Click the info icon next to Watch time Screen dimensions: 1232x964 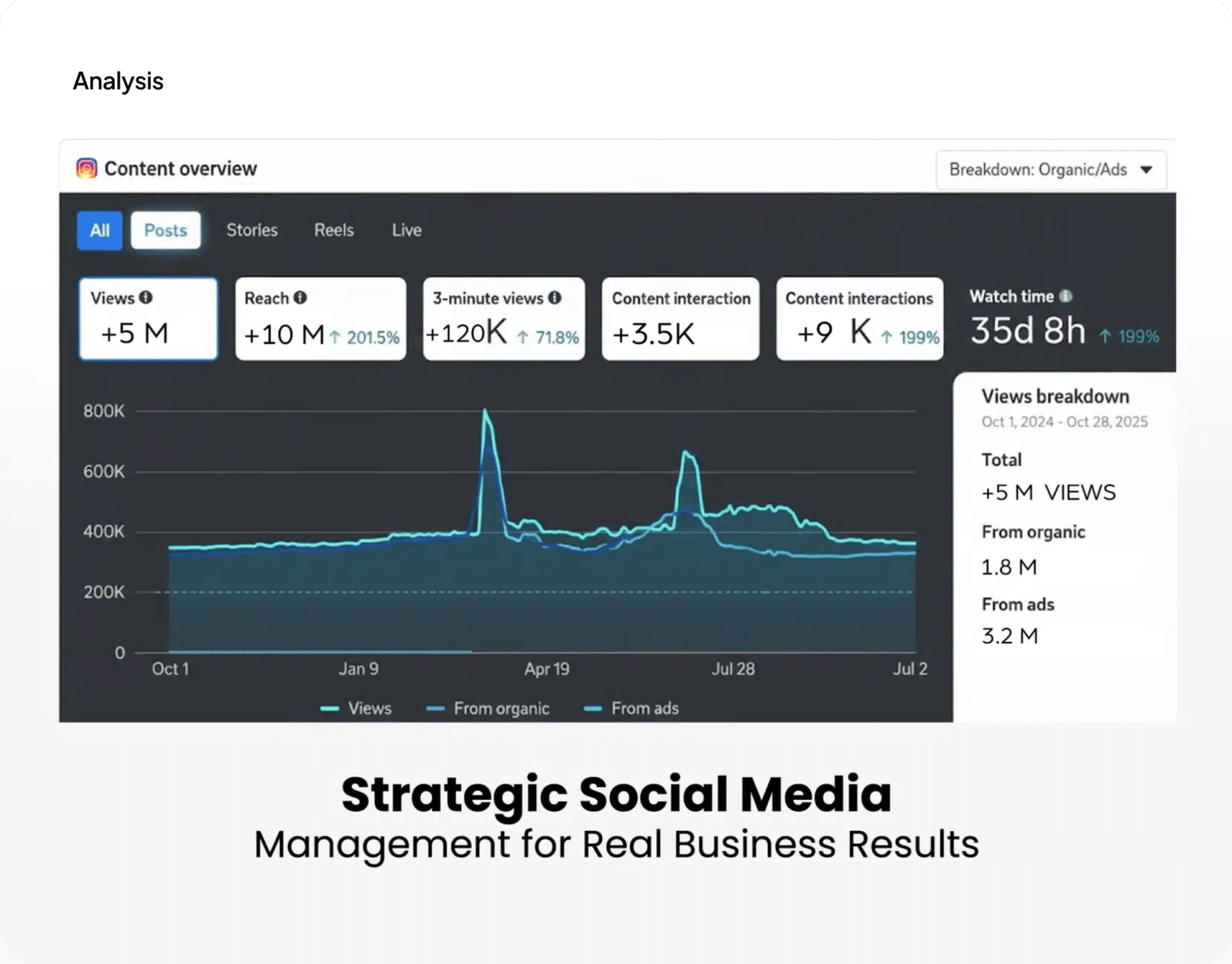[1066, 296]
